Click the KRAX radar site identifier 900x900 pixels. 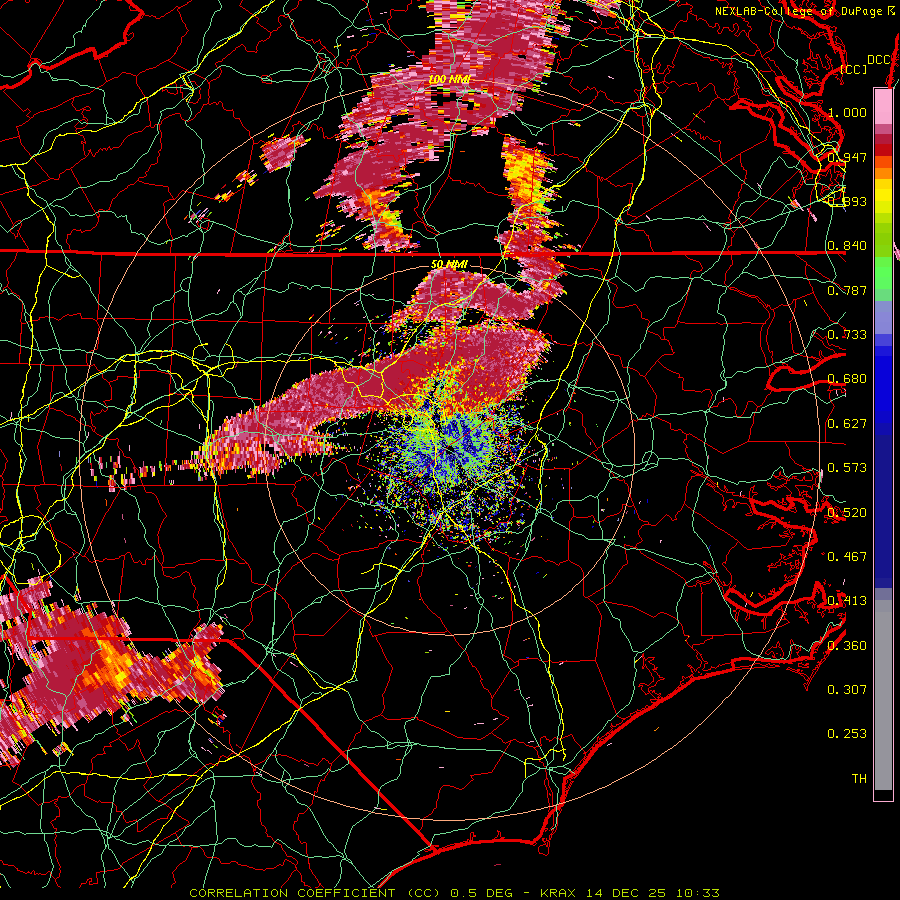click(x=557, y=893)
